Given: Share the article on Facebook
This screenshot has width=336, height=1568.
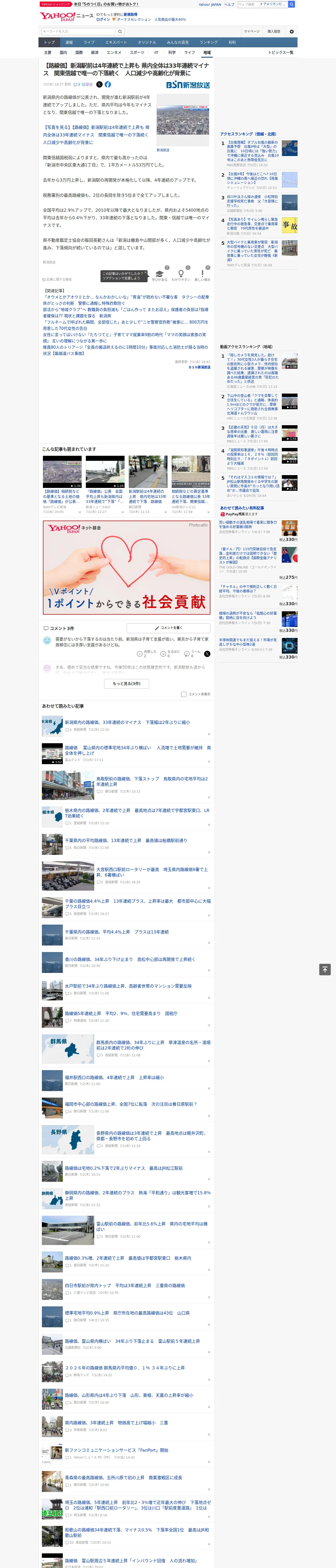Looking at the screenshot, I should (x=107, y=85).
